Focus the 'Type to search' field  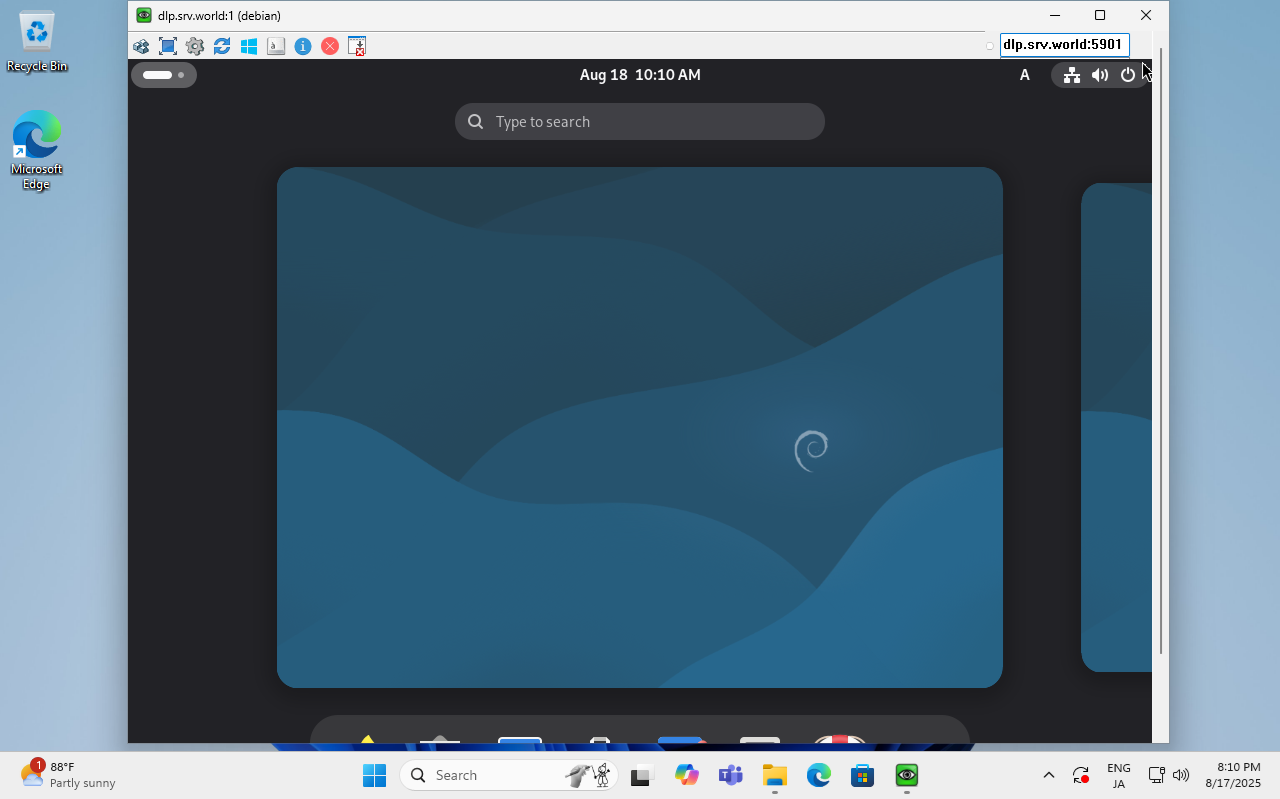tap(640, 122)
